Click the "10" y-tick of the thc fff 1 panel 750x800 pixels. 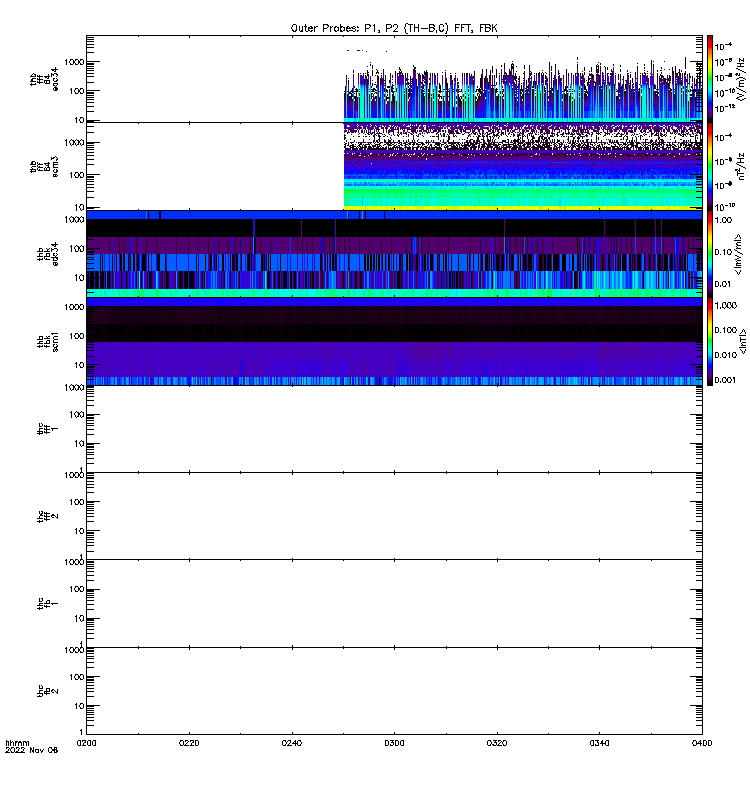79,443
